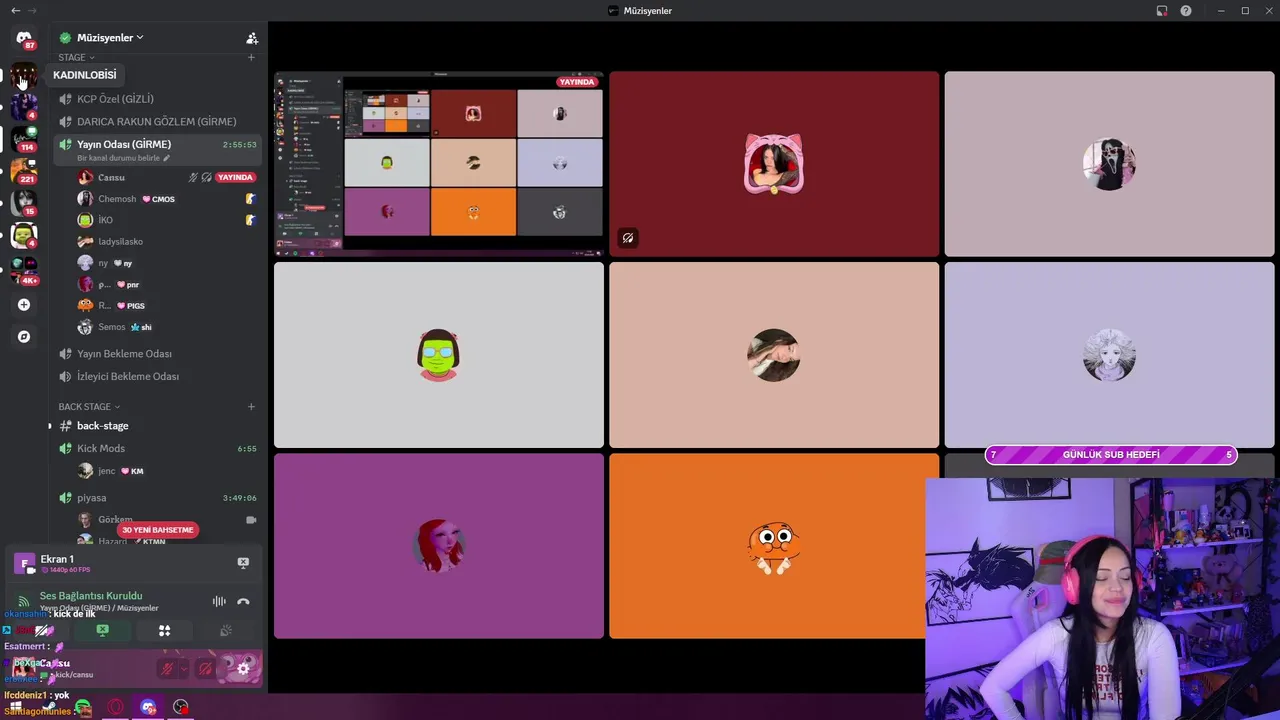Focus the green-faced avatar video tile
This screenshot has width=1280, height=720.
point(439,355)
